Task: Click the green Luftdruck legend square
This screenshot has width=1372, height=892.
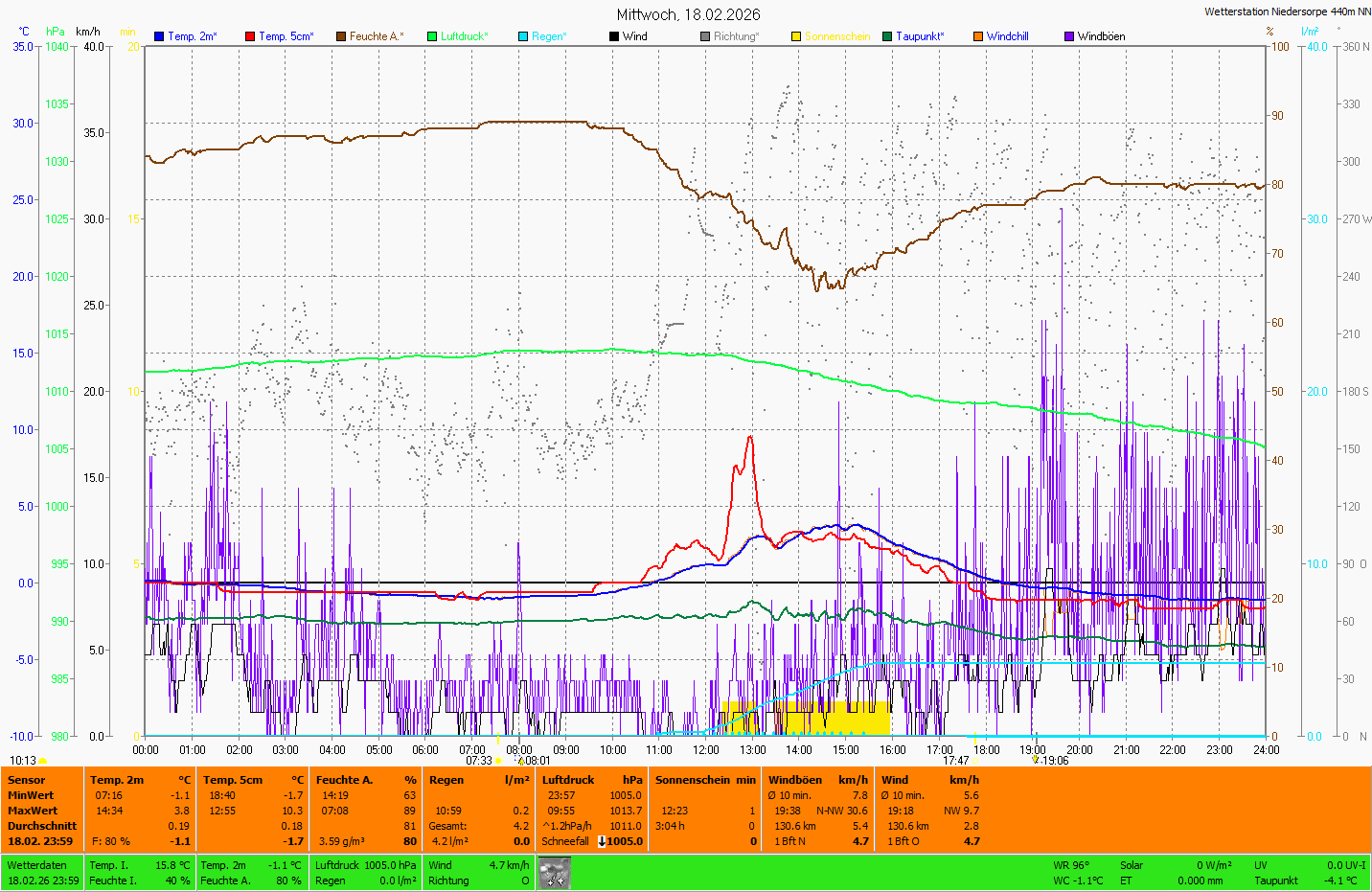Action: 432,36
